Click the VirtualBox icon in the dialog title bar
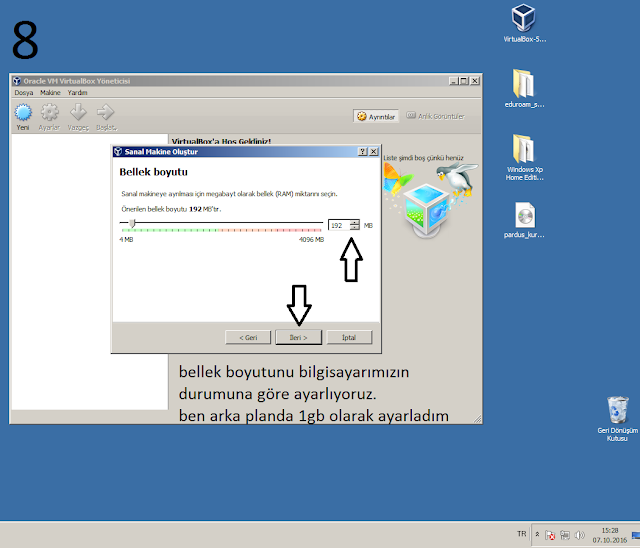Image resolution: width=640 pixels, height=548 pixels. 118,151
